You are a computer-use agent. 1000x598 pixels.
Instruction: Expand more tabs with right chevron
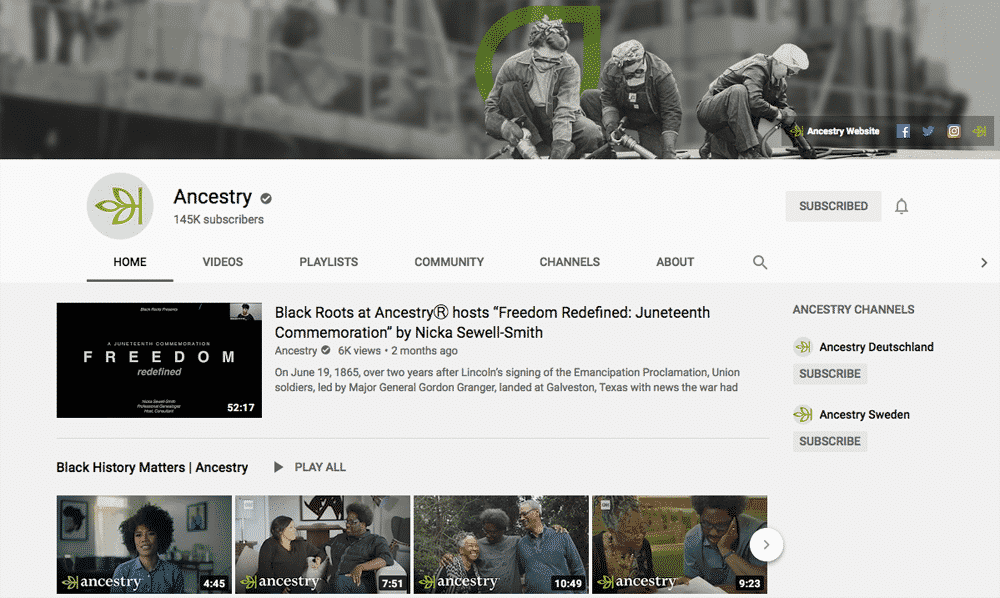click(984, 263)
